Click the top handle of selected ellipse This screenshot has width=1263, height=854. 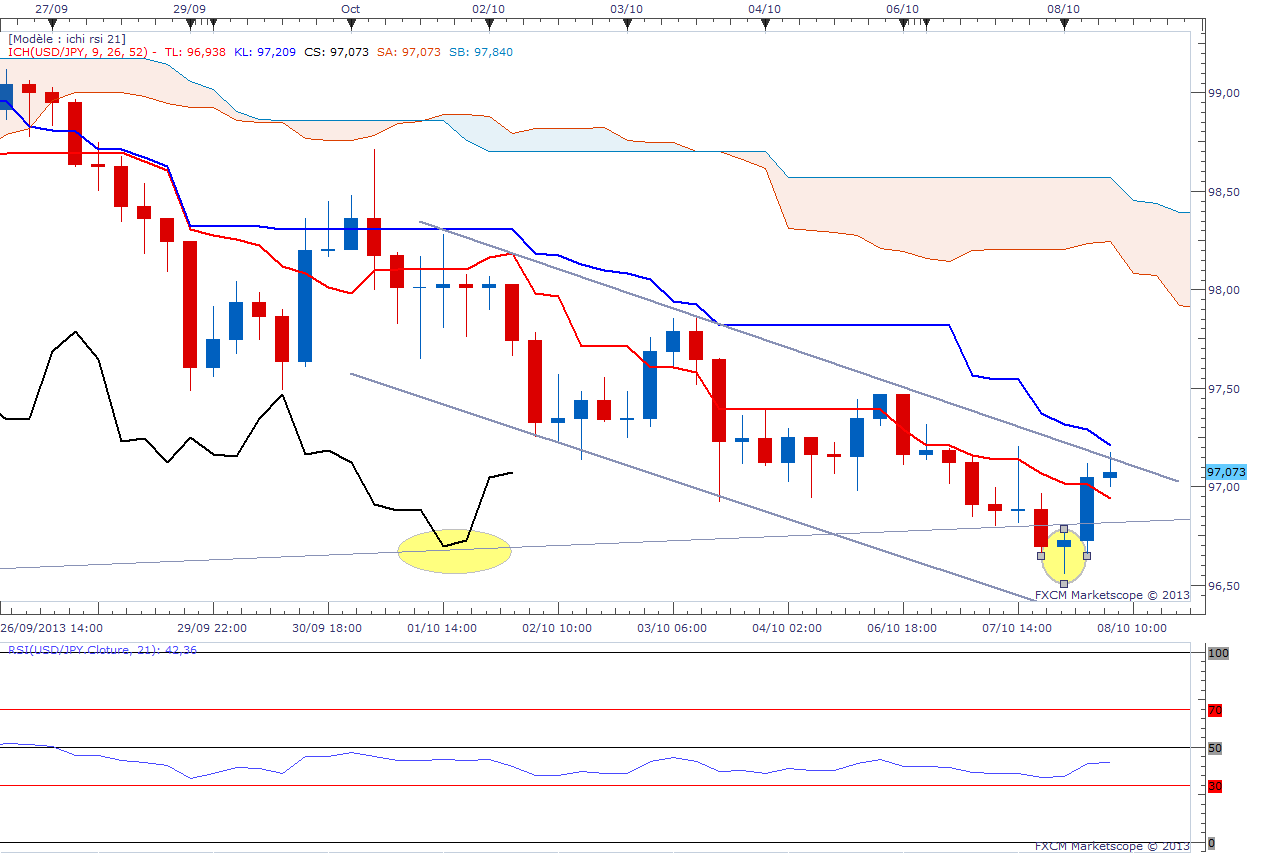(1064, 528)
